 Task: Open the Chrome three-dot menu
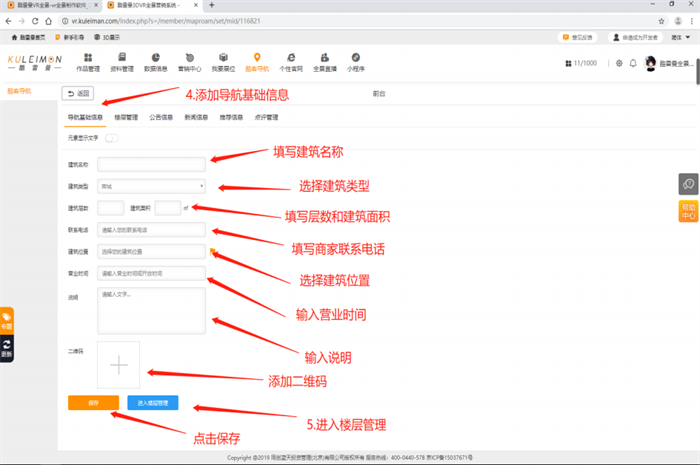tap(692, 21)
